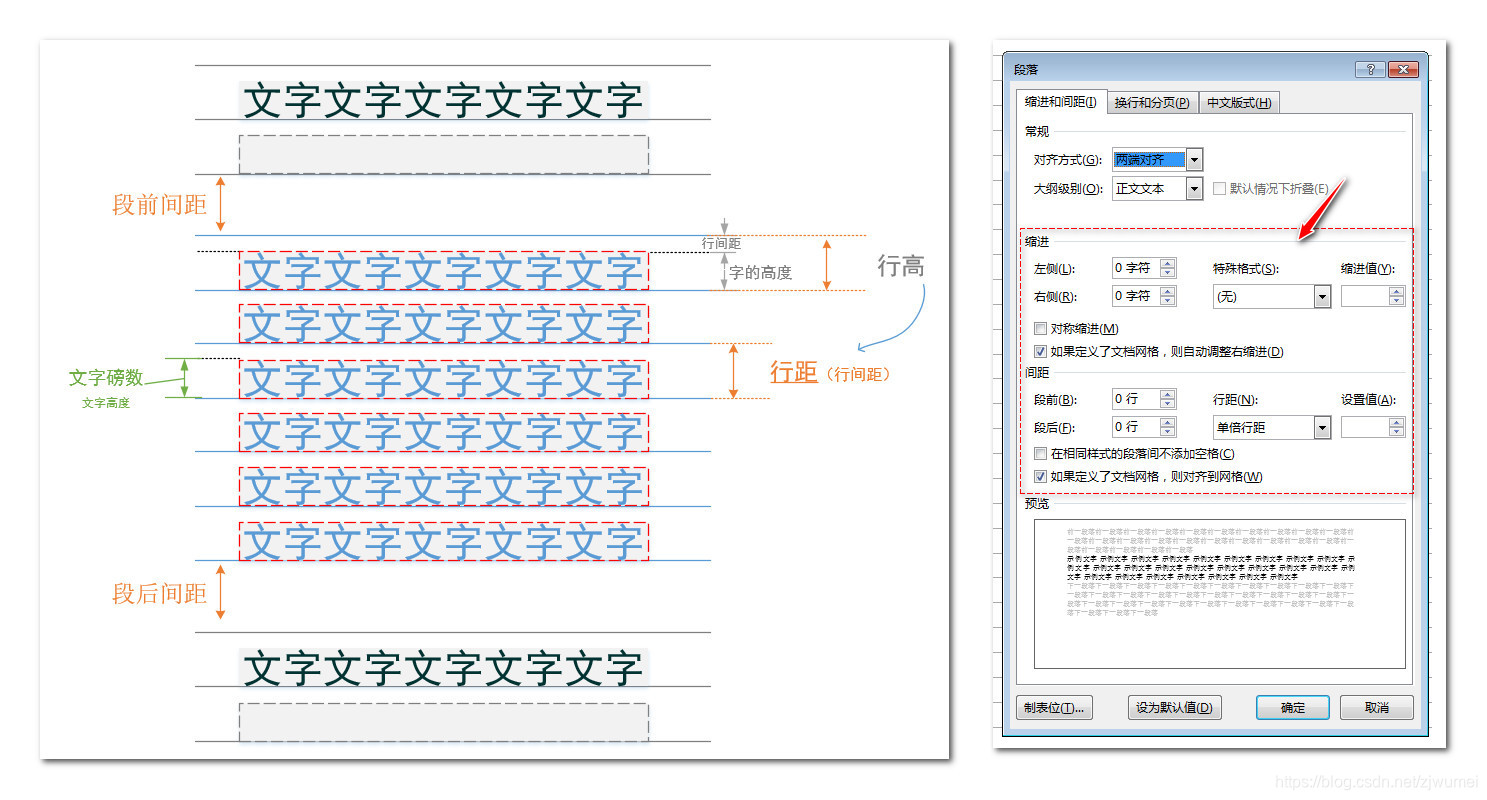Click the paragraph 预览 preview box
This screenshot has width=1487, height=800.
1219,594
